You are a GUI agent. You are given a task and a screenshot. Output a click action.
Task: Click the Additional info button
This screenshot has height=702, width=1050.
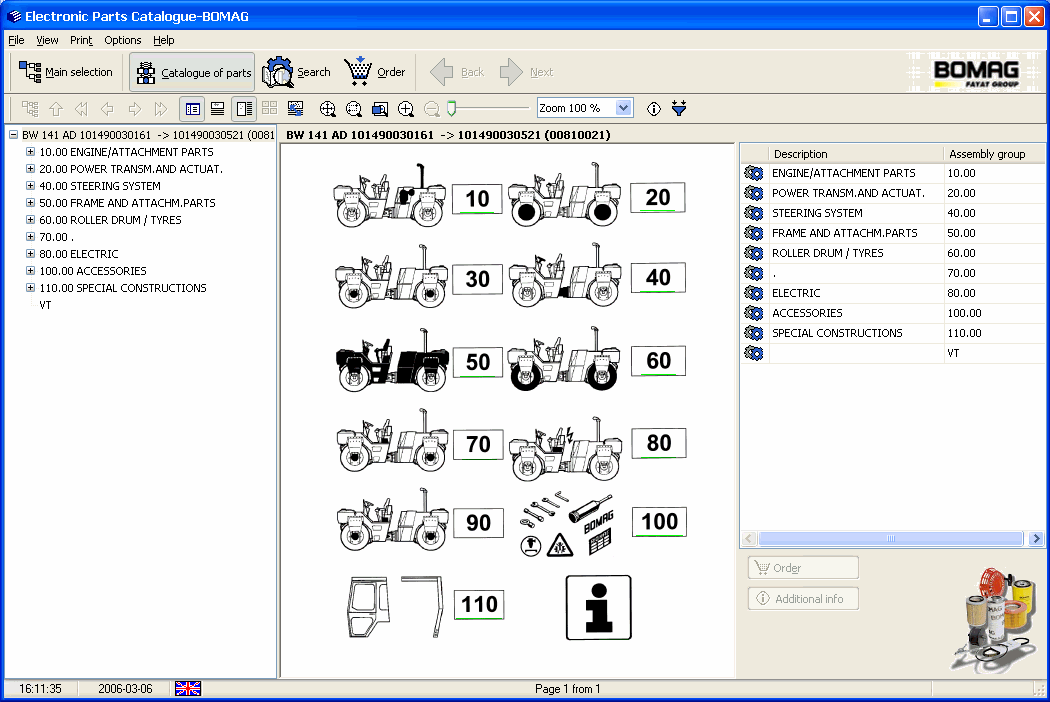pyautogui.click(x=803, y=598)
